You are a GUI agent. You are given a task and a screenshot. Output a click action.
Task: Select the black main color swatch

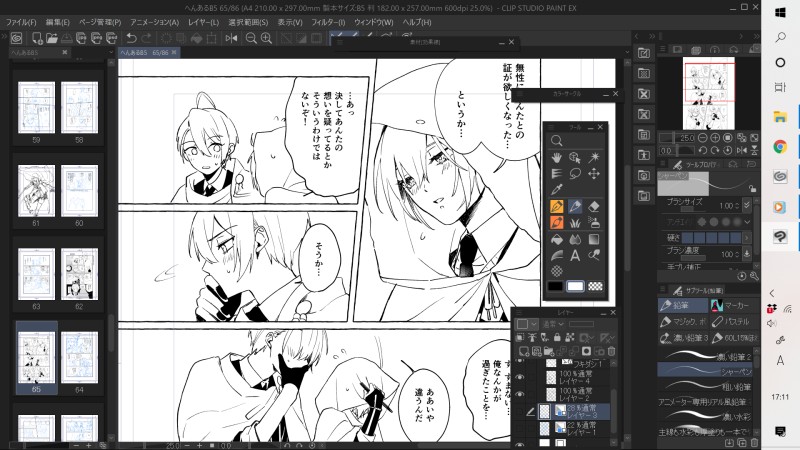point(555,286)
